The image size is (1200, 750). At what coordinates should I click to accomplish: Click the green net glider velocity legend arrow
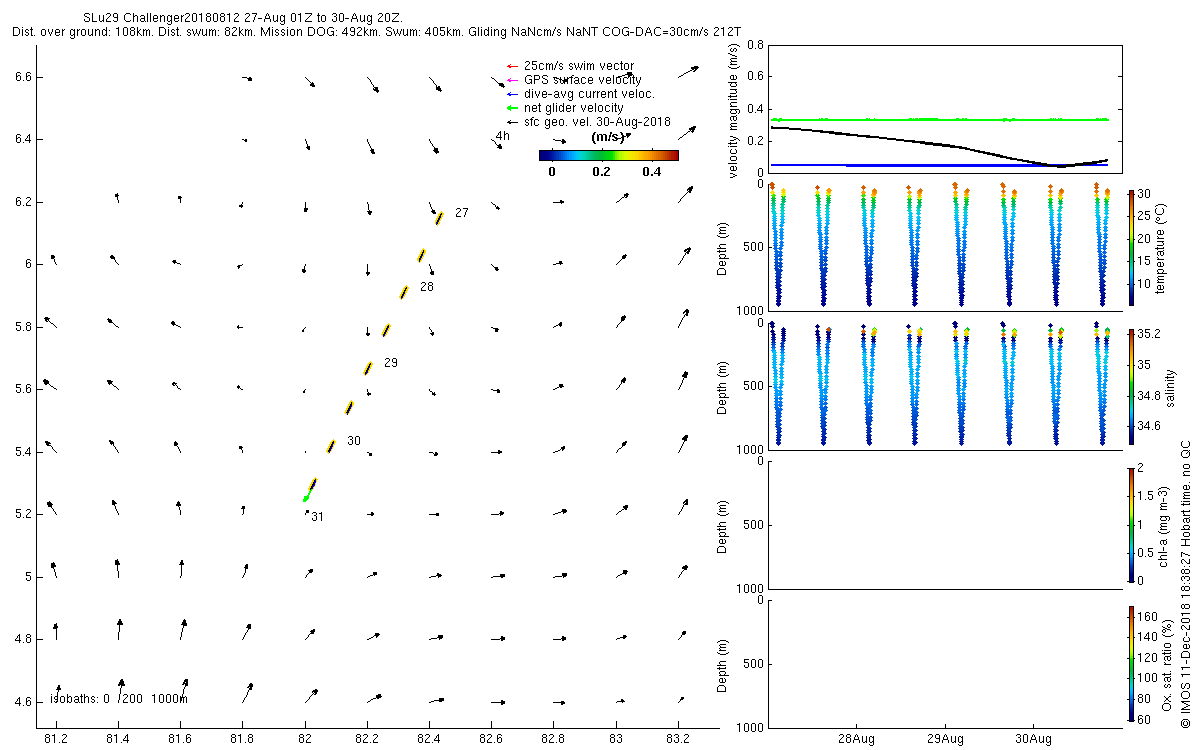512,108
